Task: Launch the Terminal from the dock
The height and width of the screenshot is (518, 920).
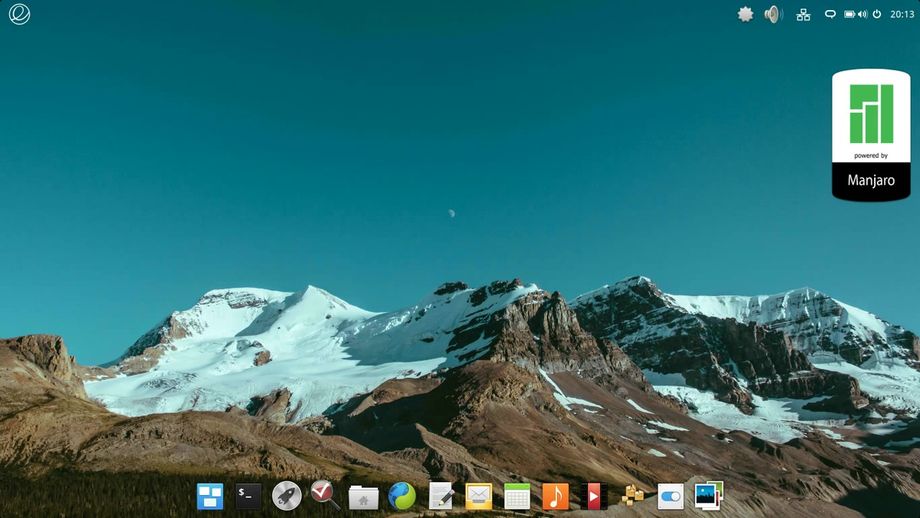Action: tap(248, 496)
